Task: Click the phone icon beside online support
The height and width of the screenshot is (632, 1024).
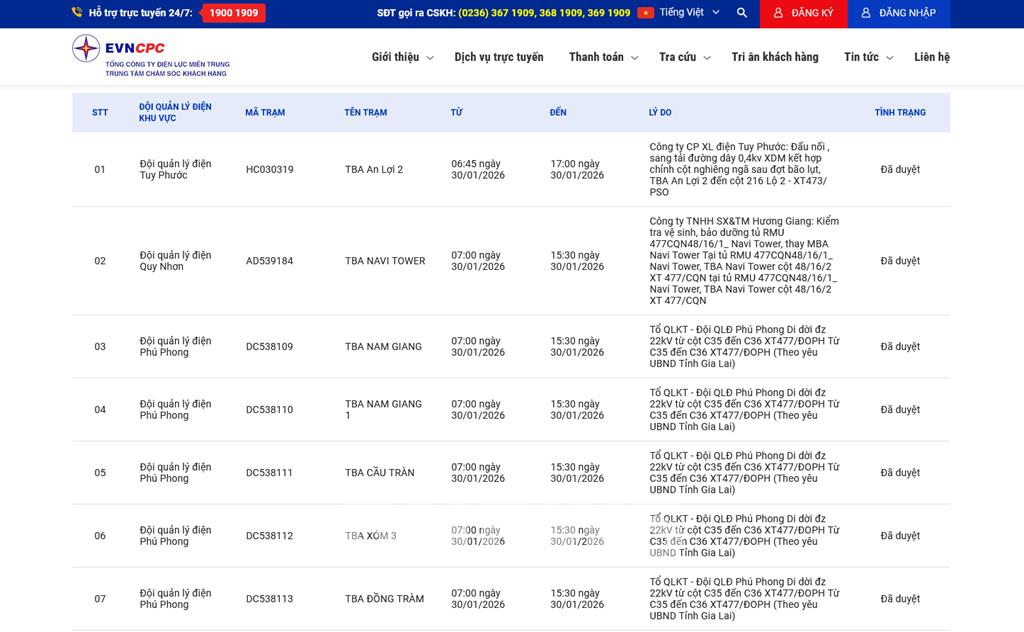Action: click(77, 13)
